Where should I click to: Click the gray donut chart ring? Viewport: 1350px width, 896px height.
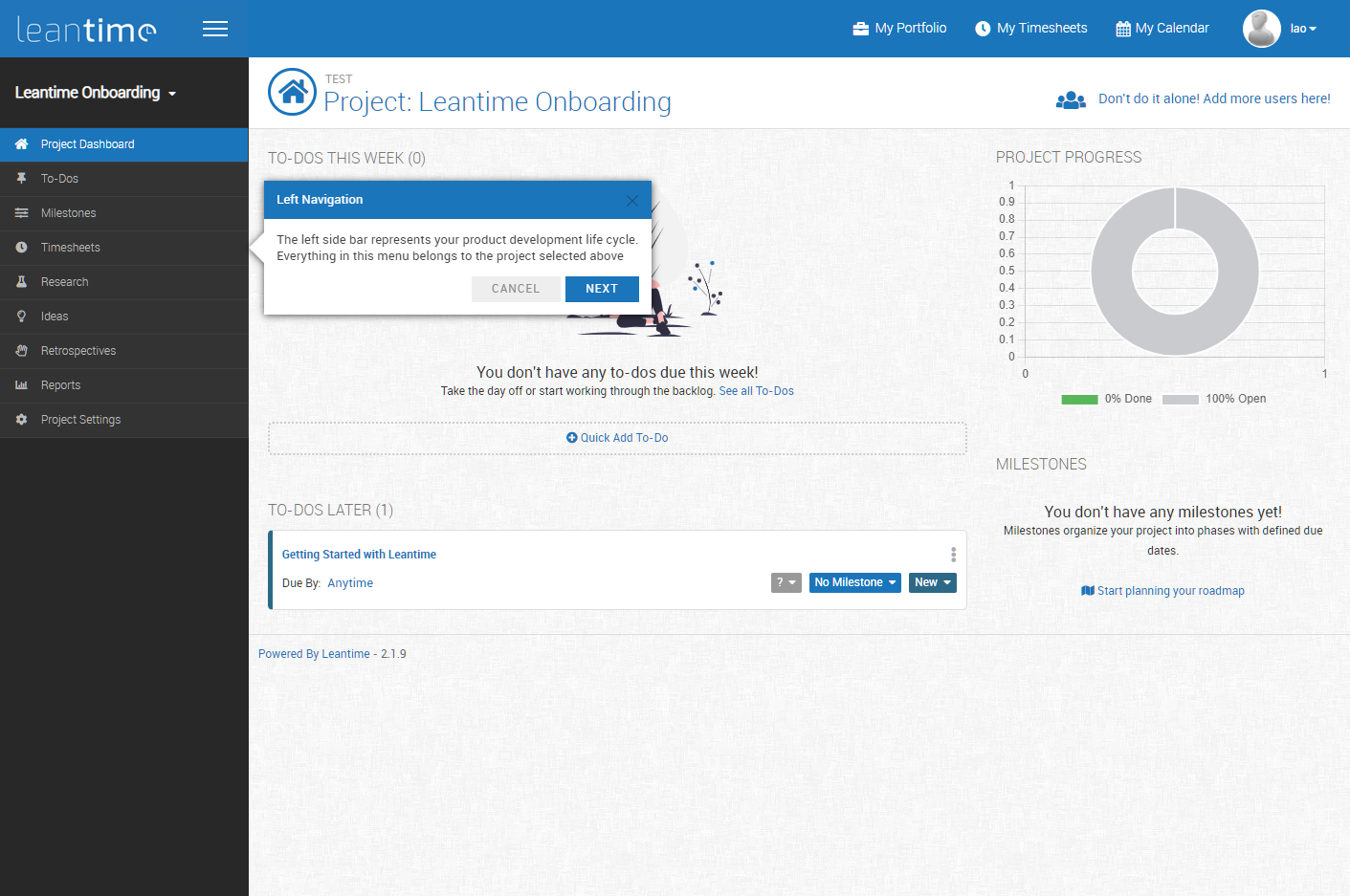(x=1110, y=272)
